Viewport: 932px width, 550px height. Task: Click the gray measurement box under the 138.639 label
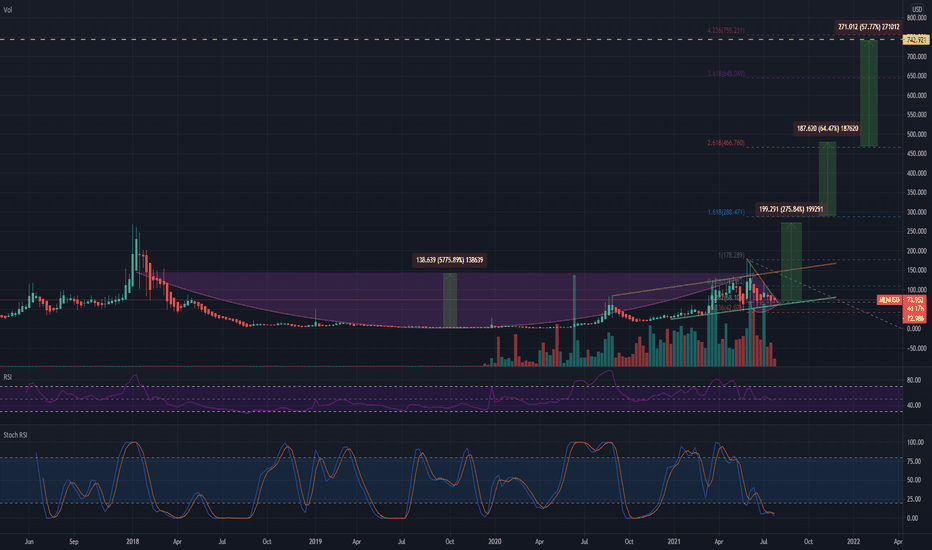click(450, 300)
